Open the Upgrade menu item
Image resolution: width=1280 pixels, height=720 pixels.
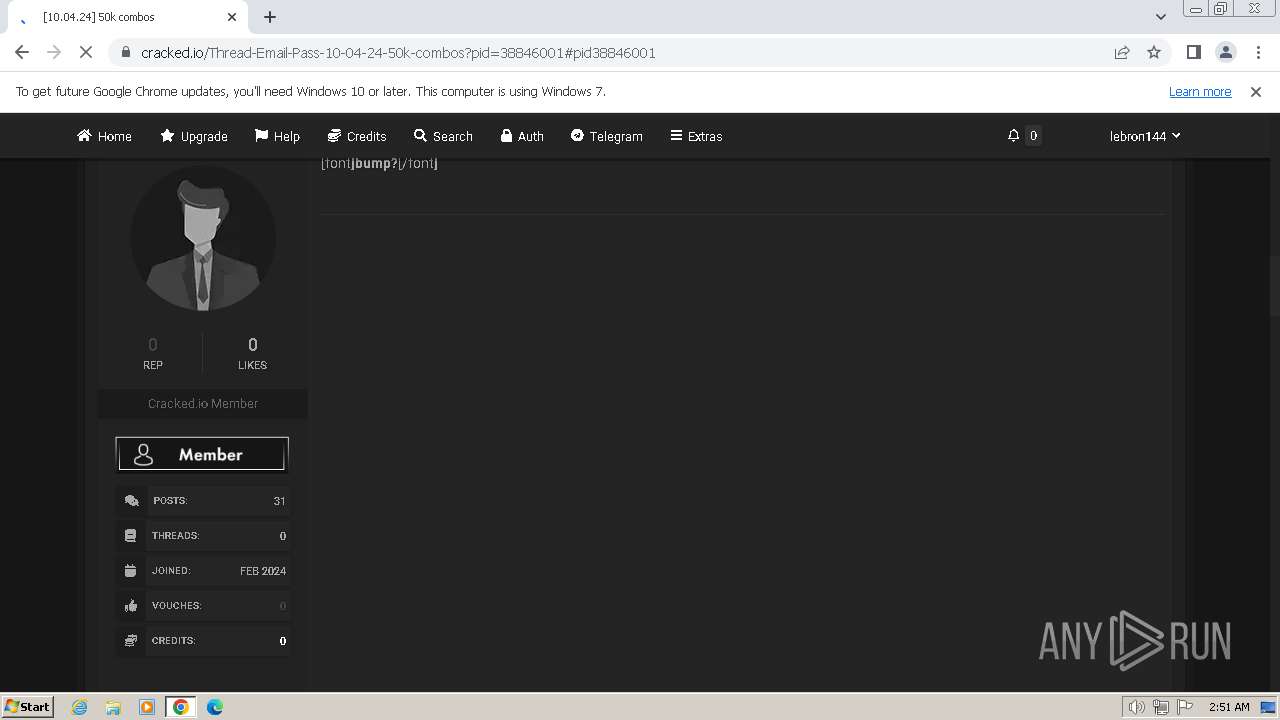pos(194,136)
